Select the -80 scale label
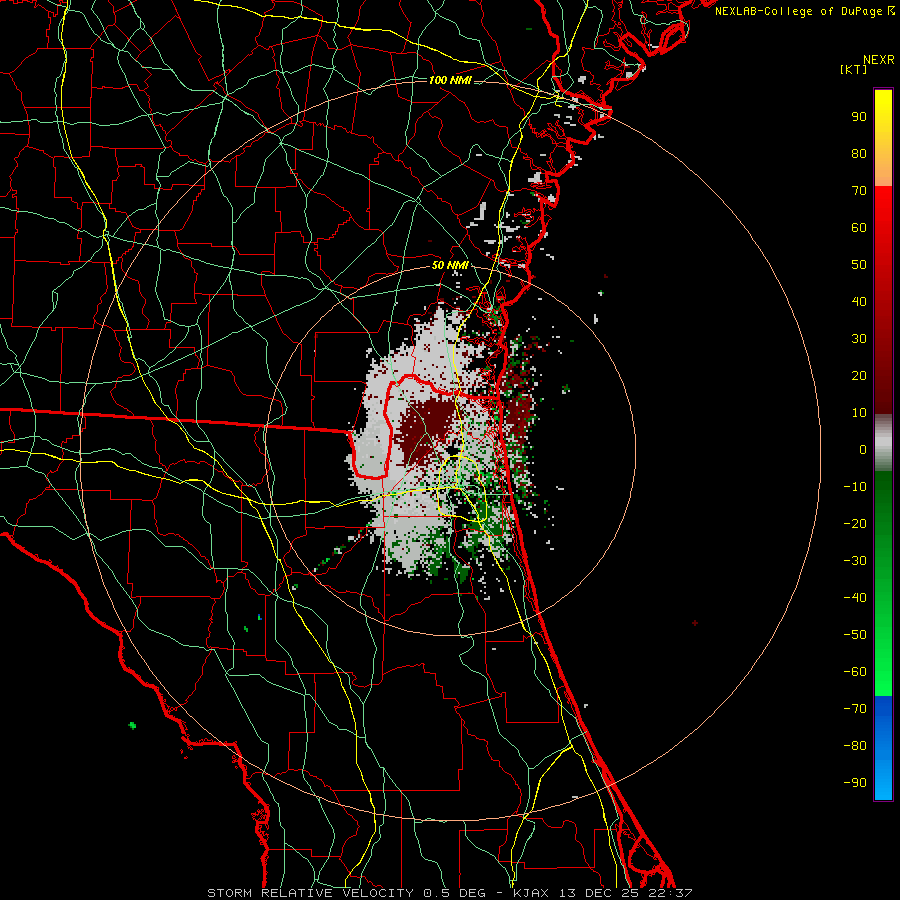 855,746
